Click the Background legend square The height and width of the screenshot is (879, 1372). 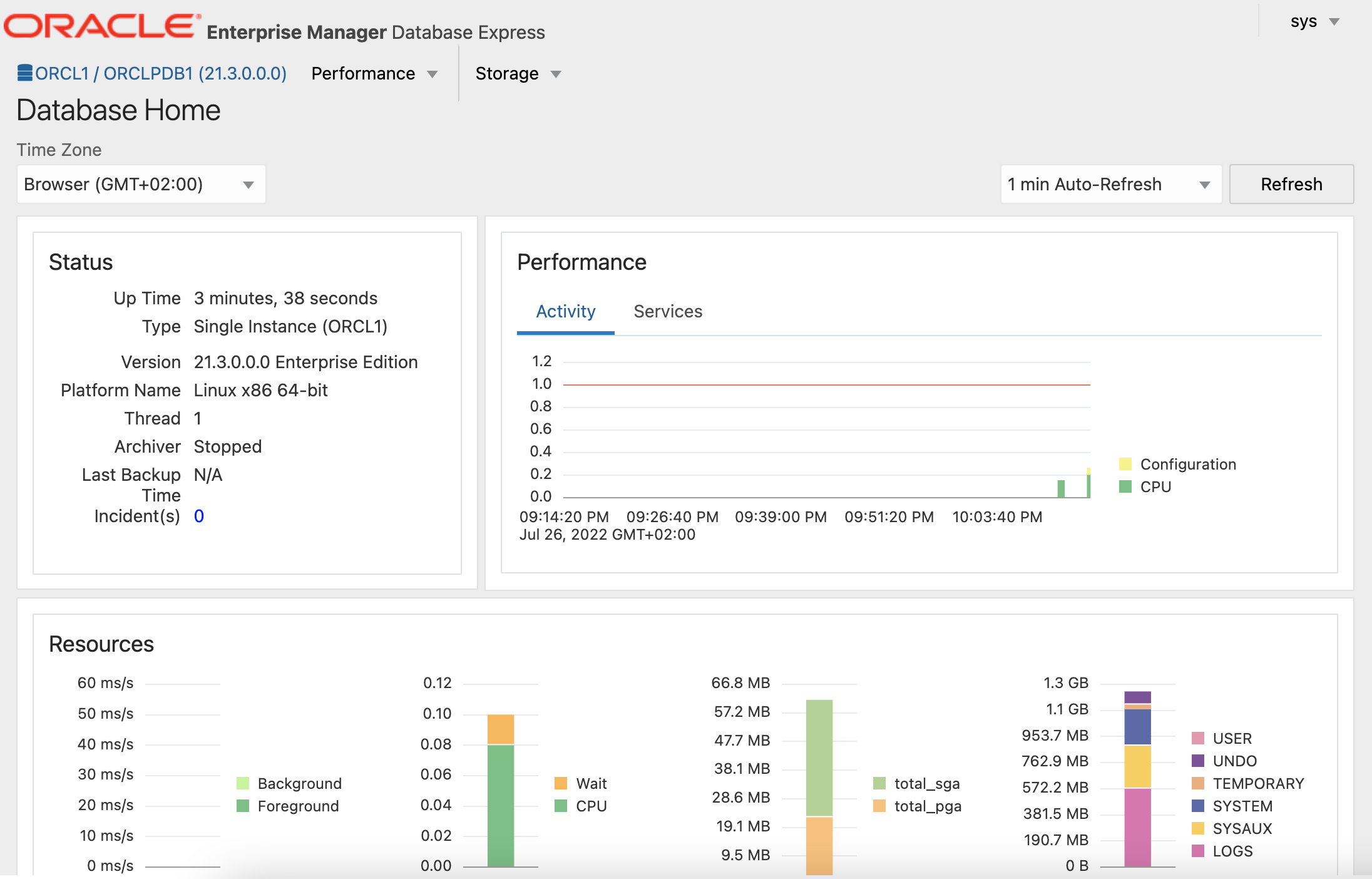click(243, 783)
